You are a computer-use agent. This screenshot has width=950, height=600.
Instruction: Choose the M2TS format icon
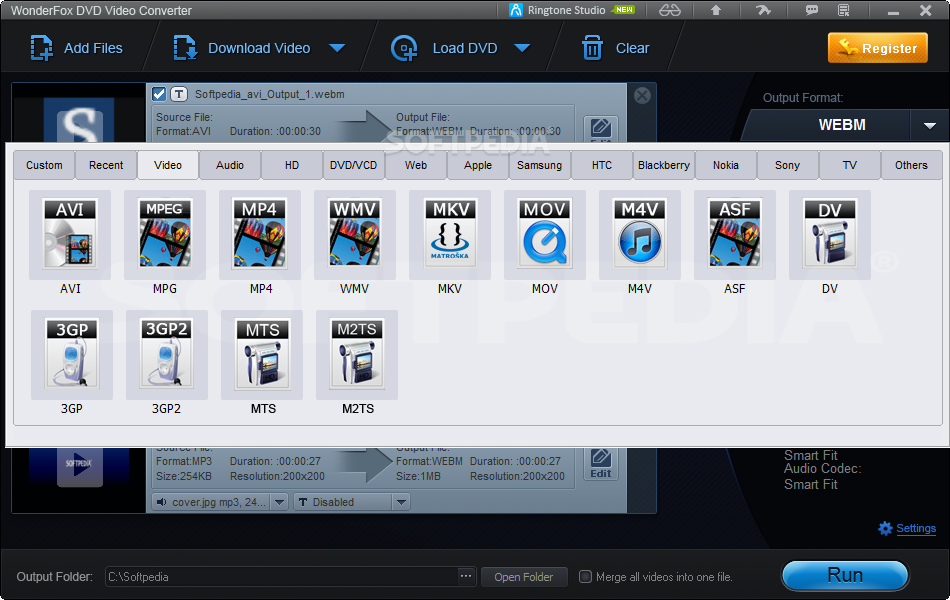357,355
